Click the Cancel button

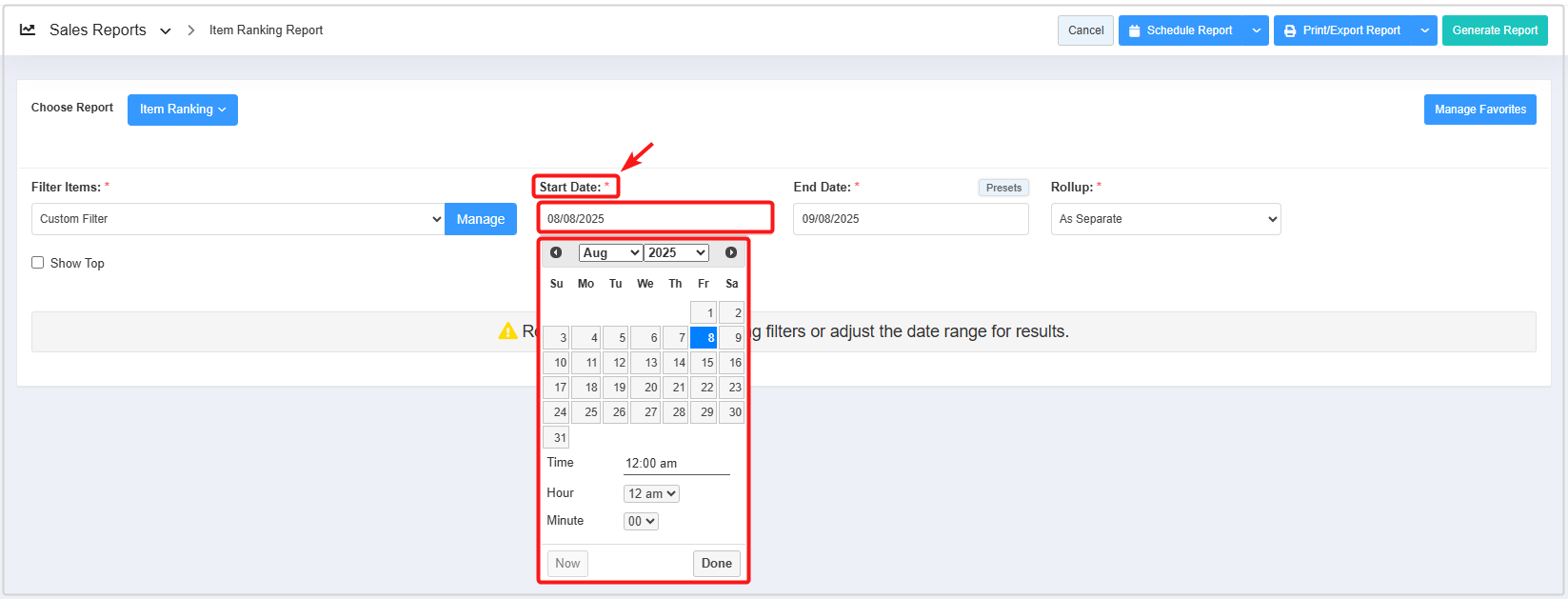pyautogui.click(x=1085, y=30)
